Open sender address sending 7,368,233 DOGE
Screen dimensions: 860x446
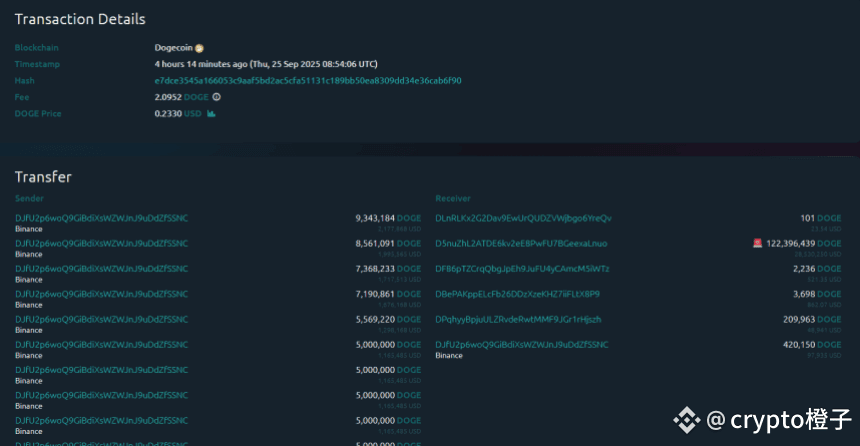101,269
